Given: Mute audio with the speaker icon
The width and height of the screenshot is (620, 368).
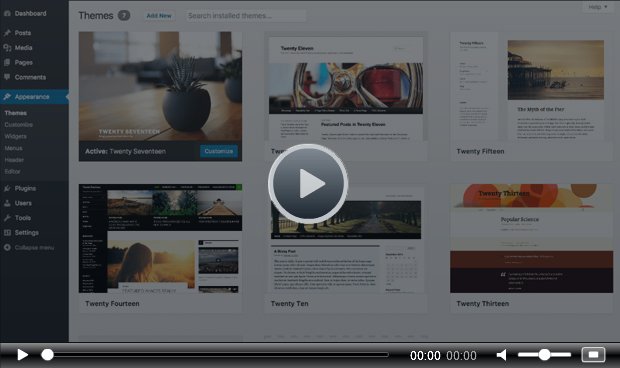Looking at the screenshot, I should click(502, 355).
